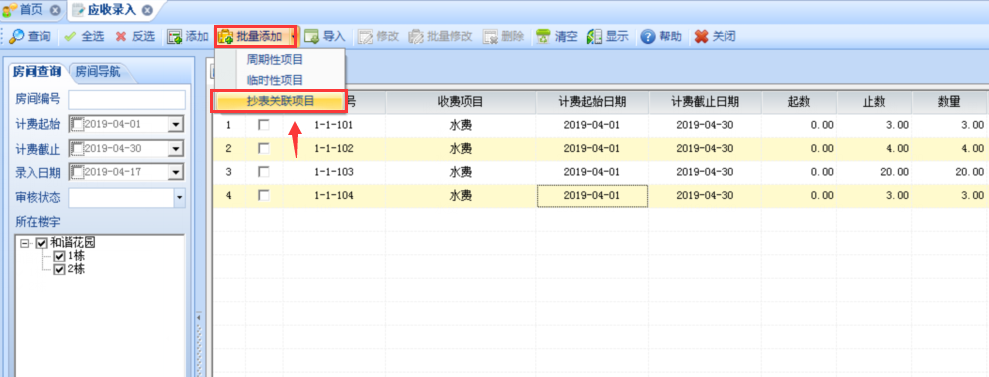Image resolution: width=989 pixels, height=377 pixels.
Task: Click the 批量添加 batch add button
Action: [252, 37]
